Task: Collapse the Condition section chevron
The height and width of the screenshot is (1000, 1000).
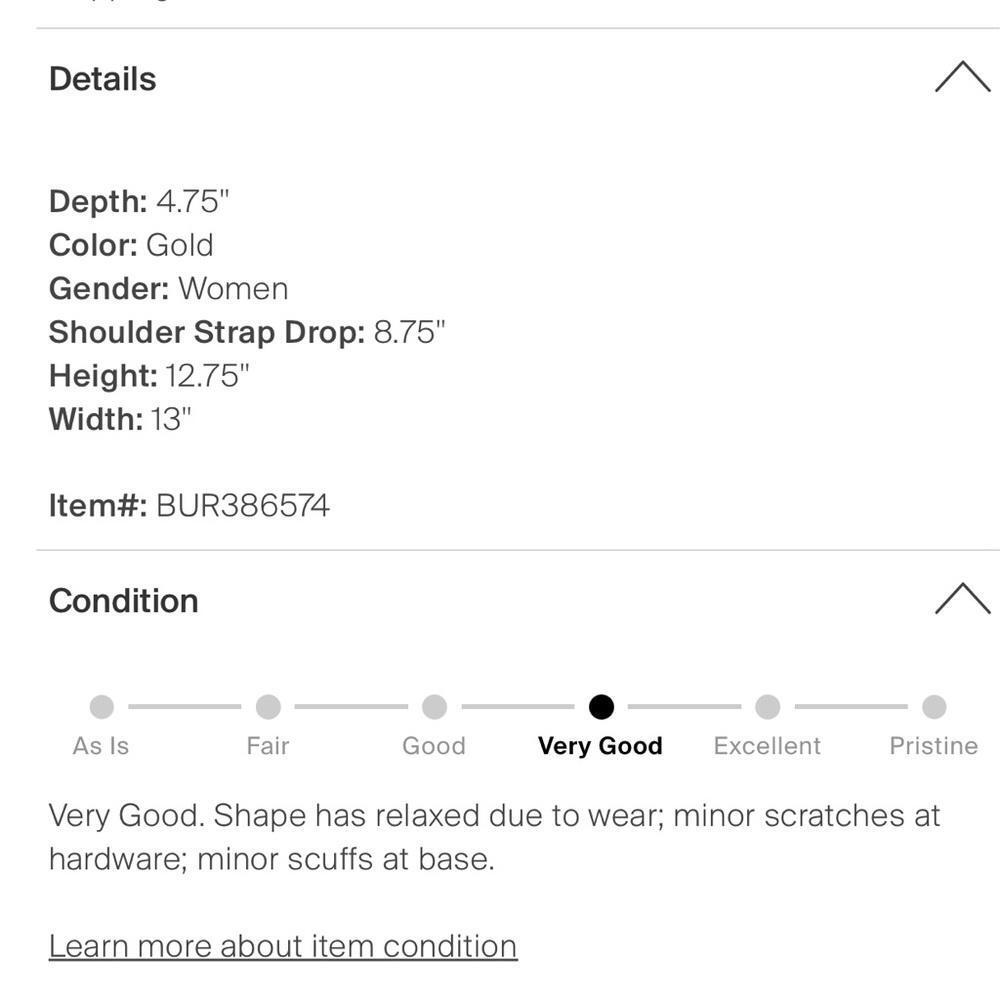Action: [x=962, y=599]
